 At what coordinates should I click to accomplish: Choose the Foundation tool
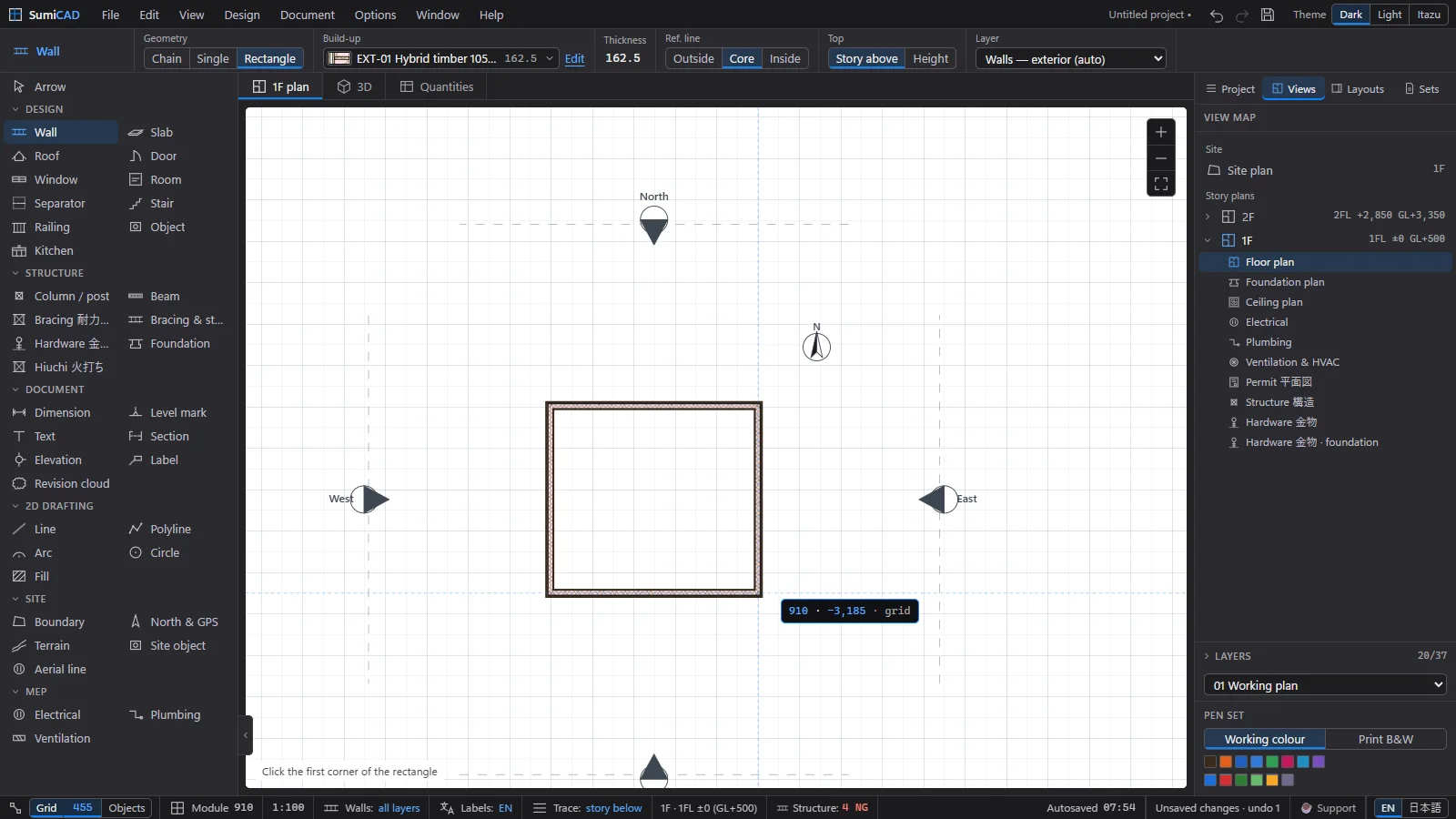tap(177, 343)
